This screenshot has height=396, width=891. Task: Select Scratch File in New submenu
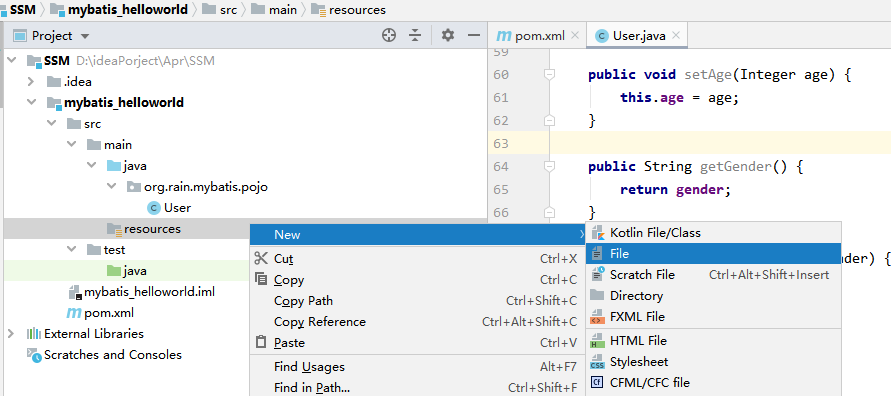[714, 274]
